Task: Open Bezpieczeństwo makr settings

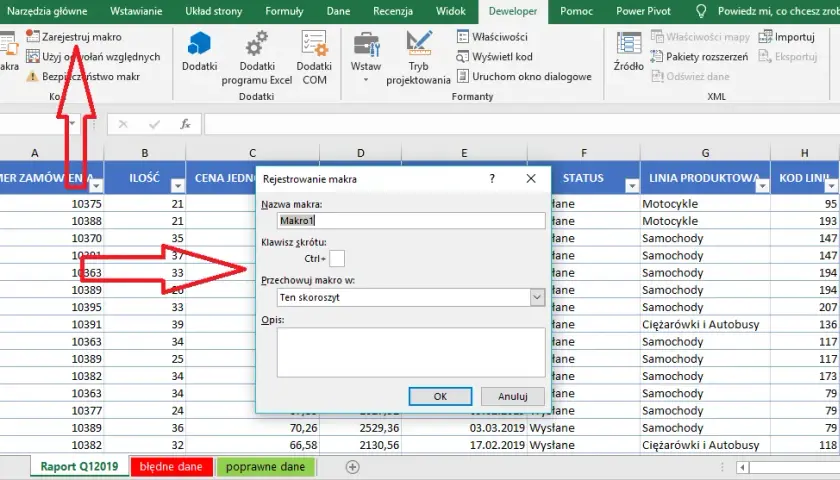Action: pyautogui.click(x=83, y=76)
